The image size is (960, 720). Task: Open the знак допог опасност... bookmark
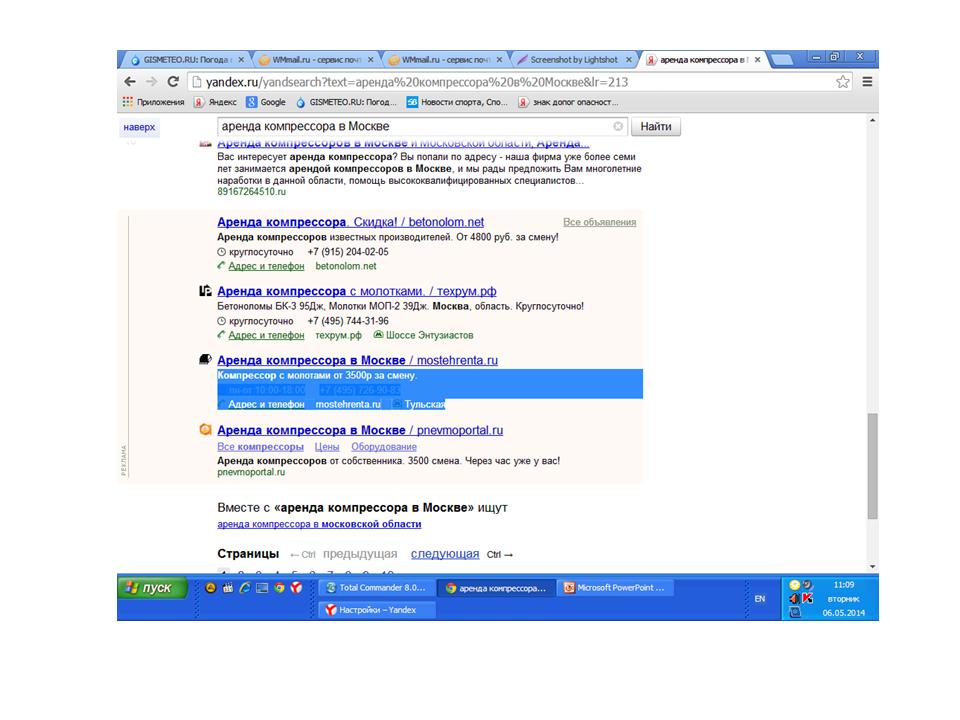(x=569, y=102)
